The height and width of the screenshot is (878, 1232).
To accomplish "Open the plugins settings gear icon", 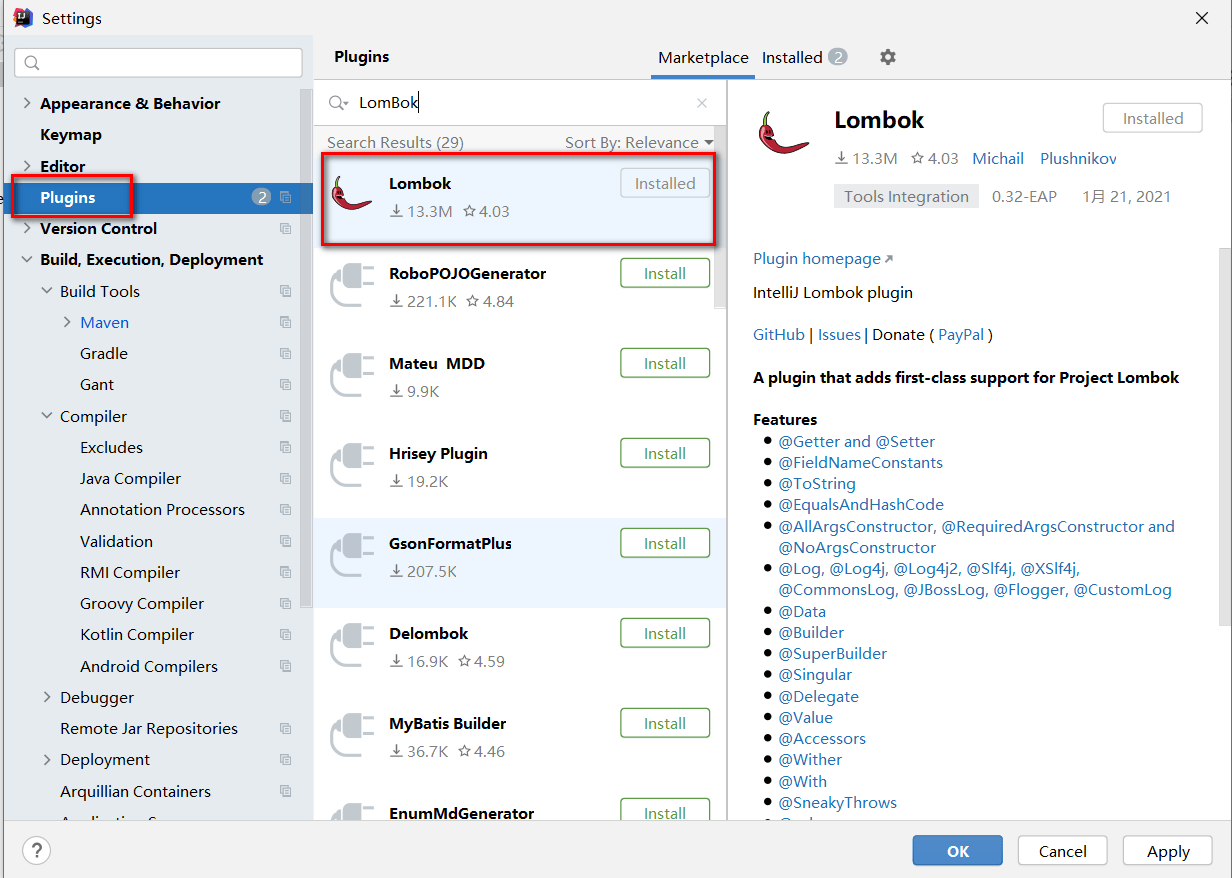I will point(888,57).
